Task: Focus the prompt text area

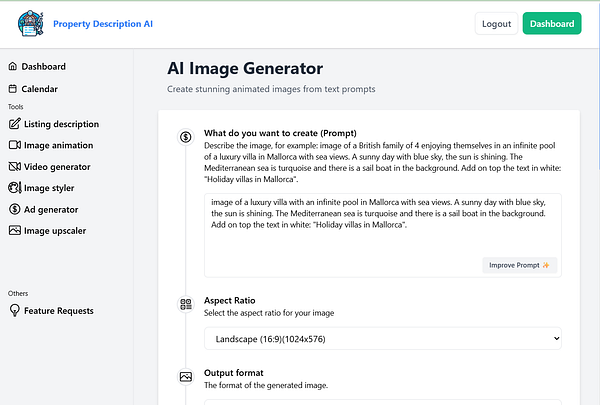Action: click(x=383, y=235)
